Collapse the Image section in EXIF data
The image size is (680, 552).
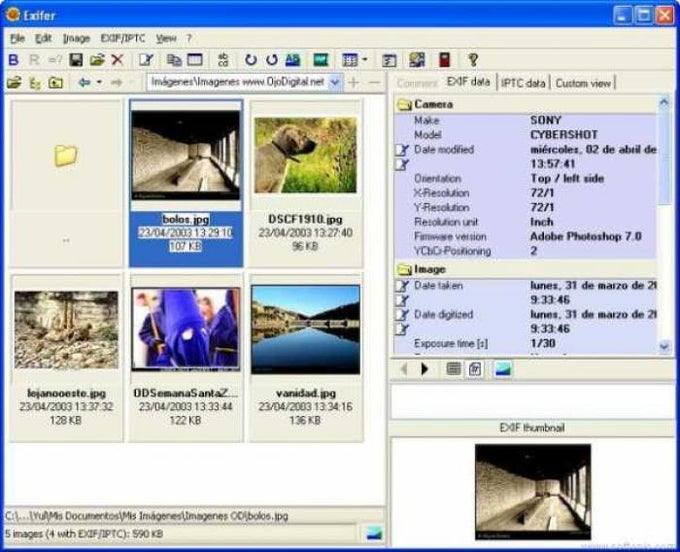click(x=405, y=269)
